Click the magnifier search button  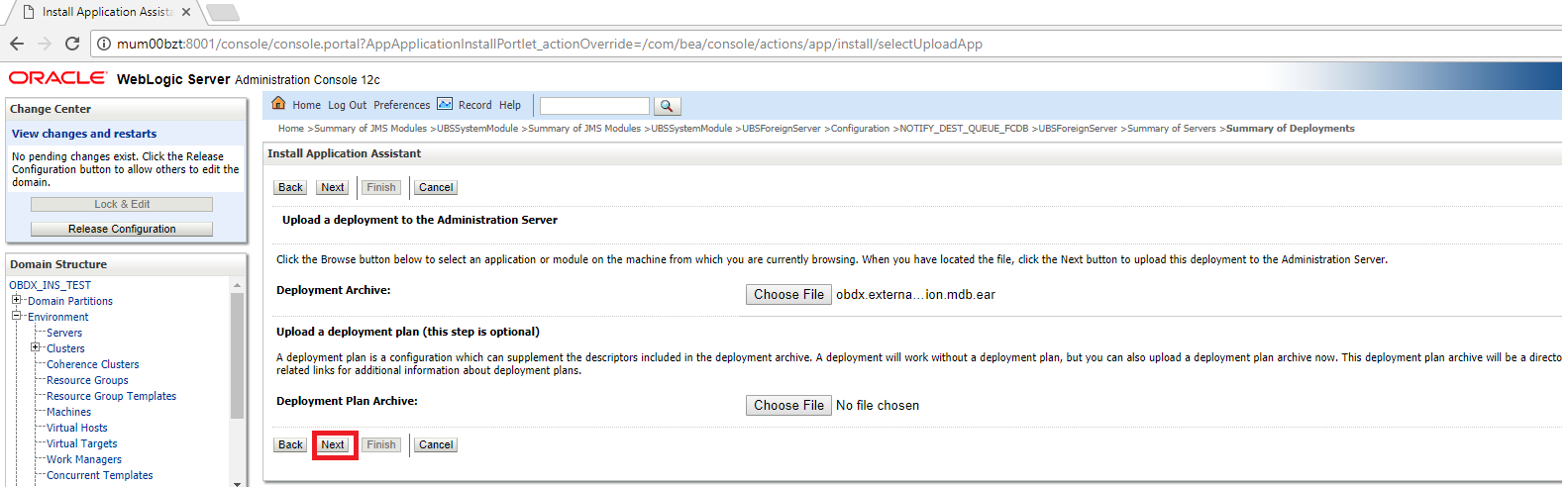click(667, 106)
